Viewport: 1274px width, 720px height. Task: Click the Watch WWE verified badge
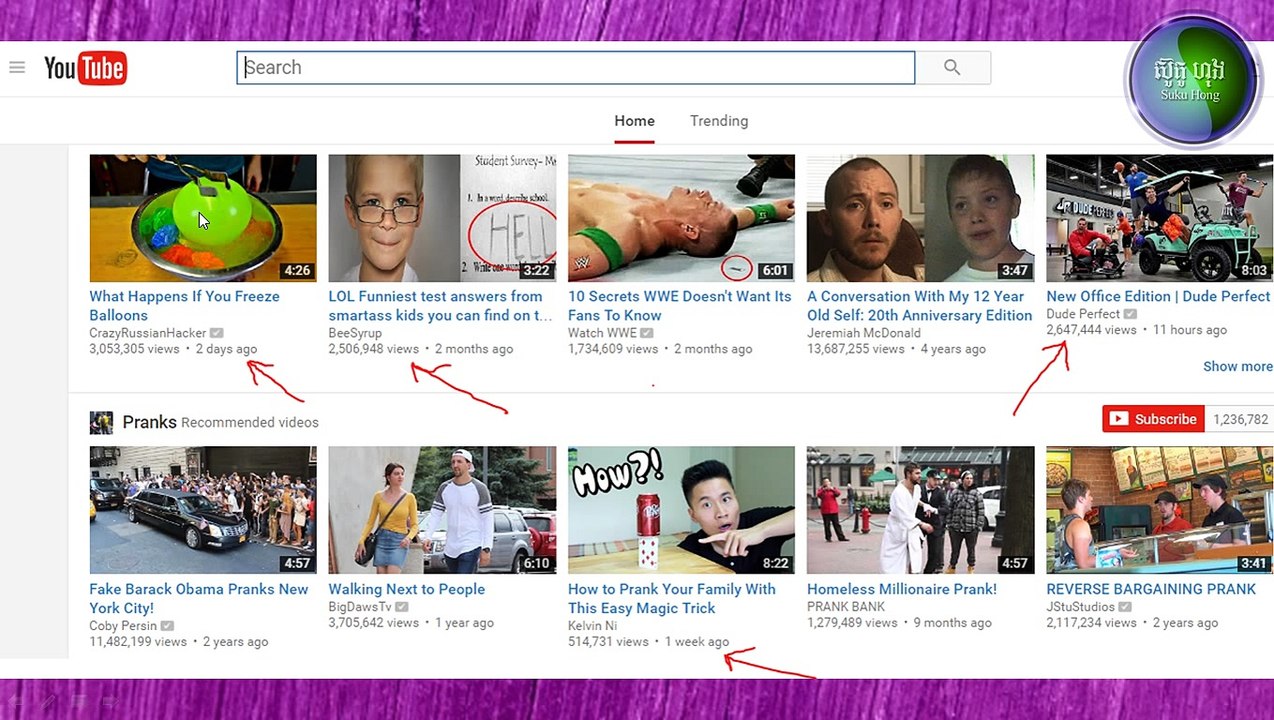[647, 333]
